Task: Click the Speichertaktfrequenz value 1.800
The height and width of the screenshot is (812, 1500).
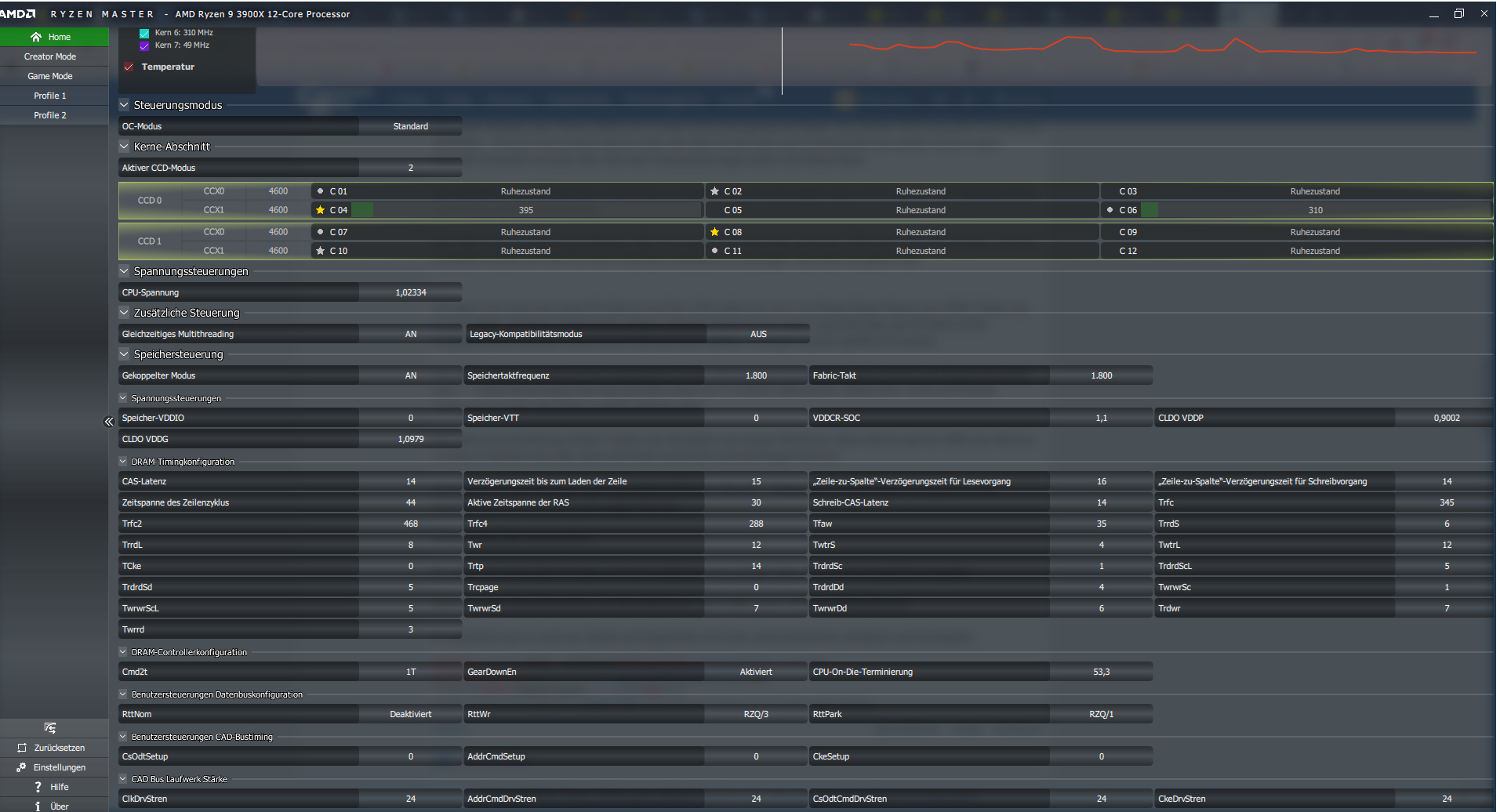Action: coord(756,375)
